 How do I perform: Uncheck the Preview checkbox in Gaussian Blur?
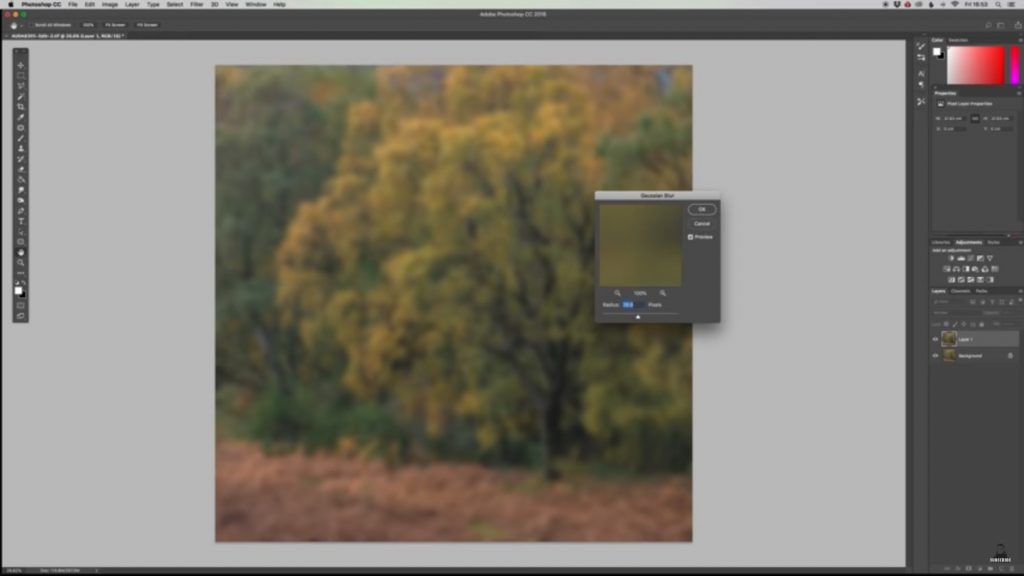coord(690,237)
